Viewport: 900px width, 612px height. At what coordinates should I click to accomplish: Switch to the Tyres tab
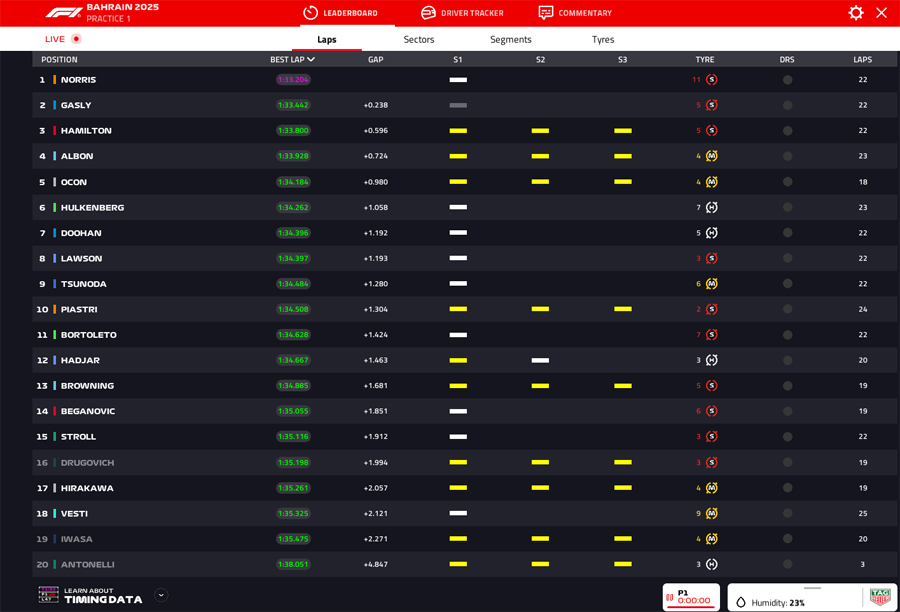tap(603, 39)
